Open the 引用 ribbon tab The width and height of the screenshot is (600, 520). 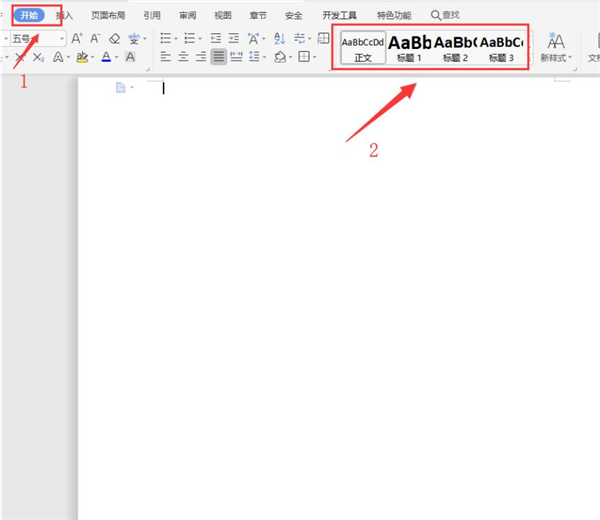[152, 15]
